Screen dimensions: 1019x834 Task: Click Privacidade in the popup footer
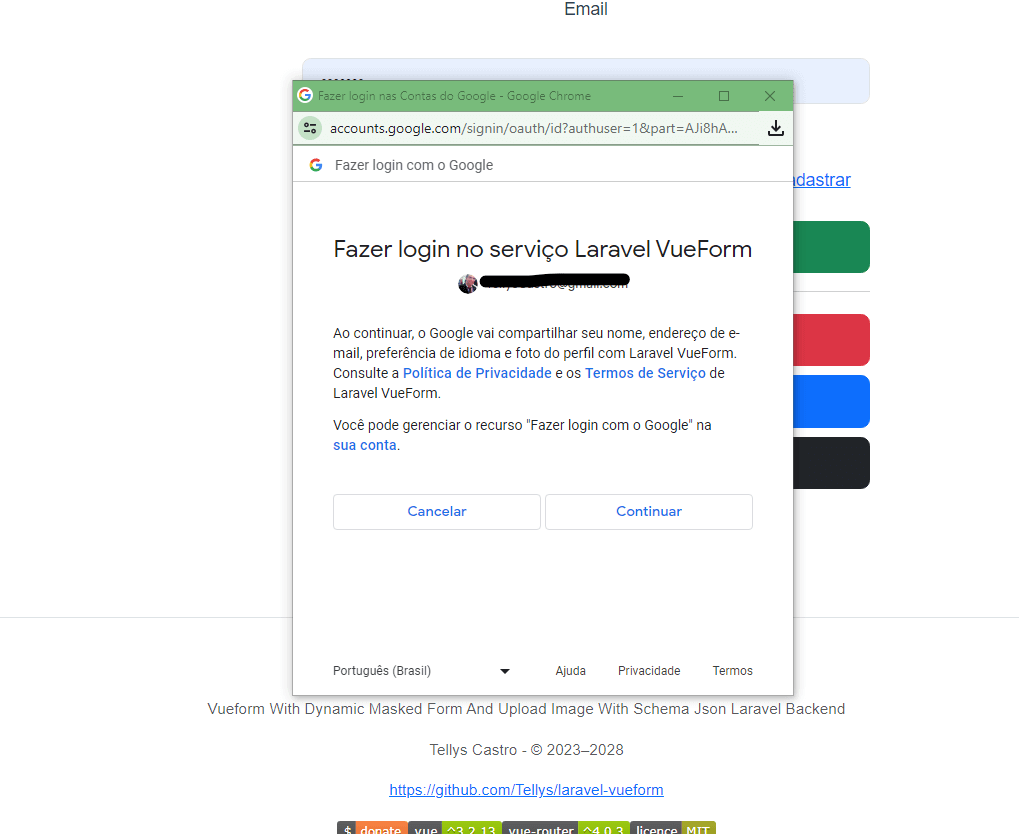point(649,671)
